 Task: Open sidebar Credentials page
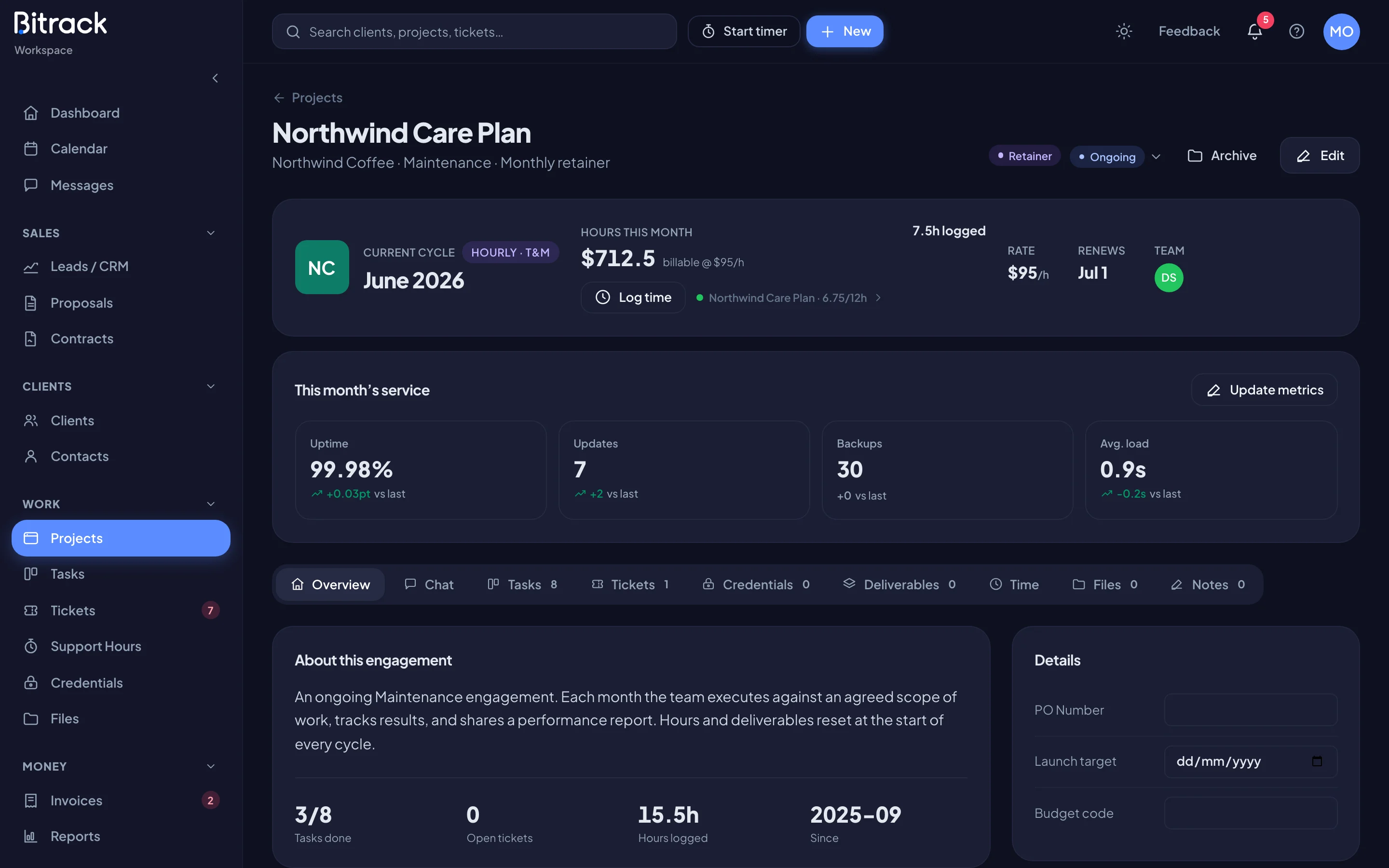pos(121,682)
